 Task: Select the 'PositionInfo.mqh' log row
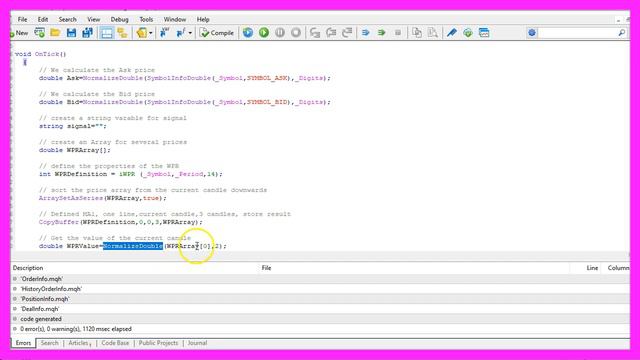tap(320, 299)
